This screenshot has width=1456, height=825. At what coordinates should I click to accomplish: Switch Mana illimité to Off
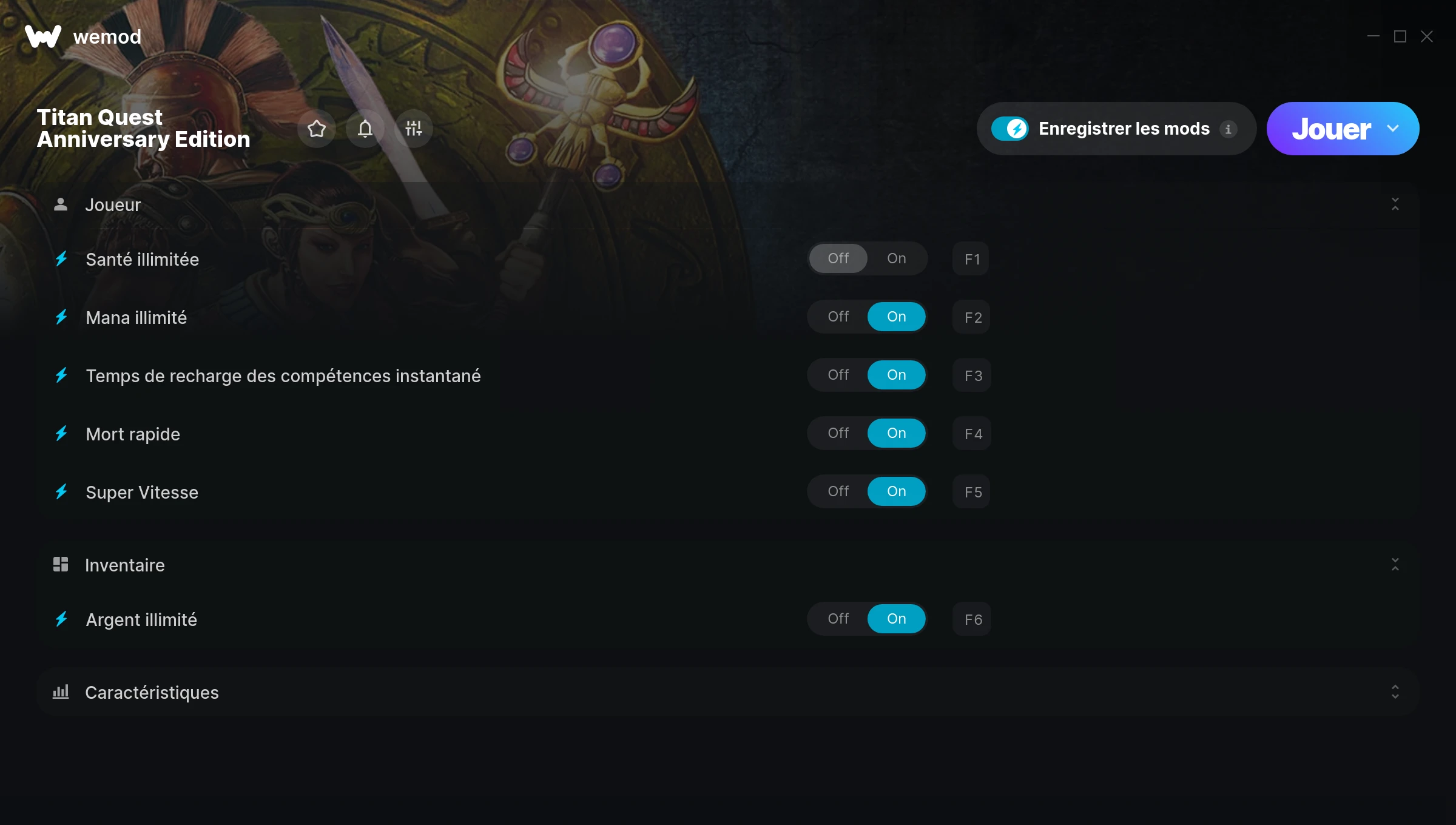tap(838, 317)
